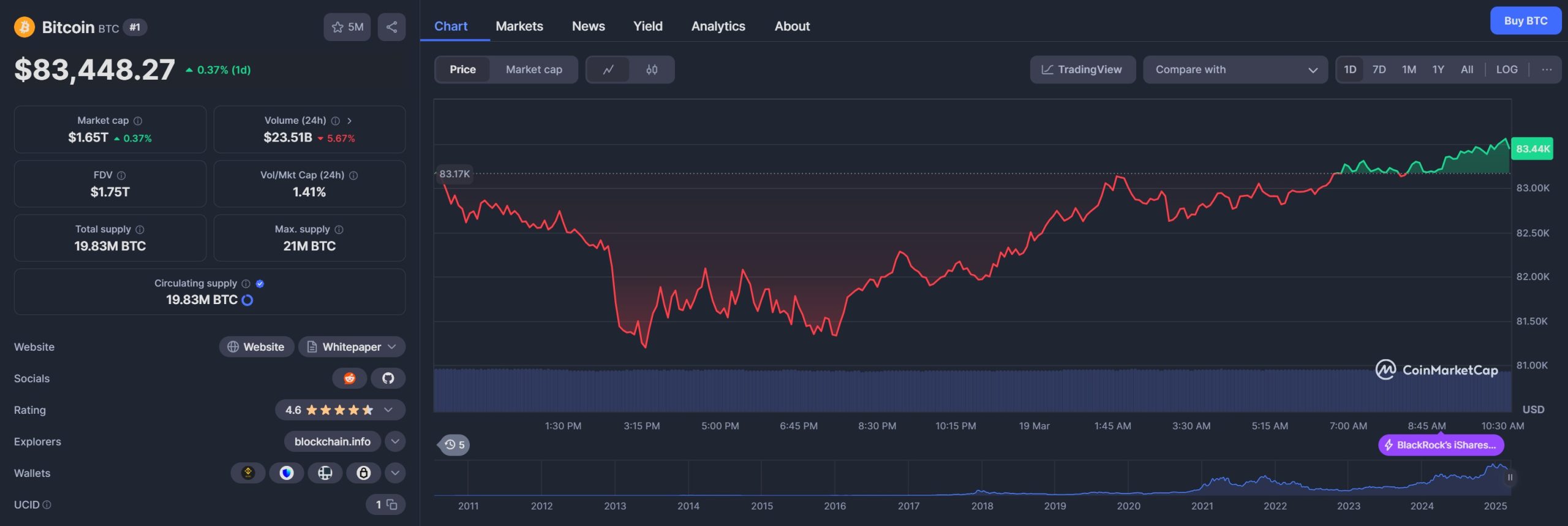Select candlestick chart type

click(x=652, y=69)
